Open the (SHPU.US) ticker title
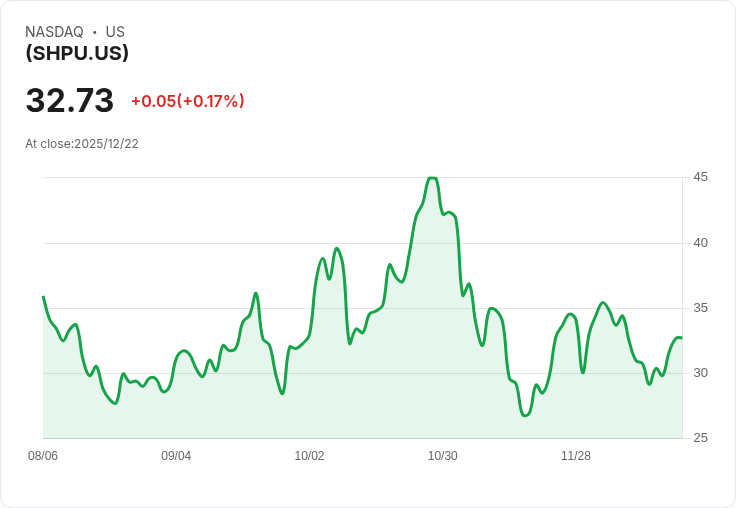Image resolution: width=736 pixels, height=508 pixels. (77, 54)
